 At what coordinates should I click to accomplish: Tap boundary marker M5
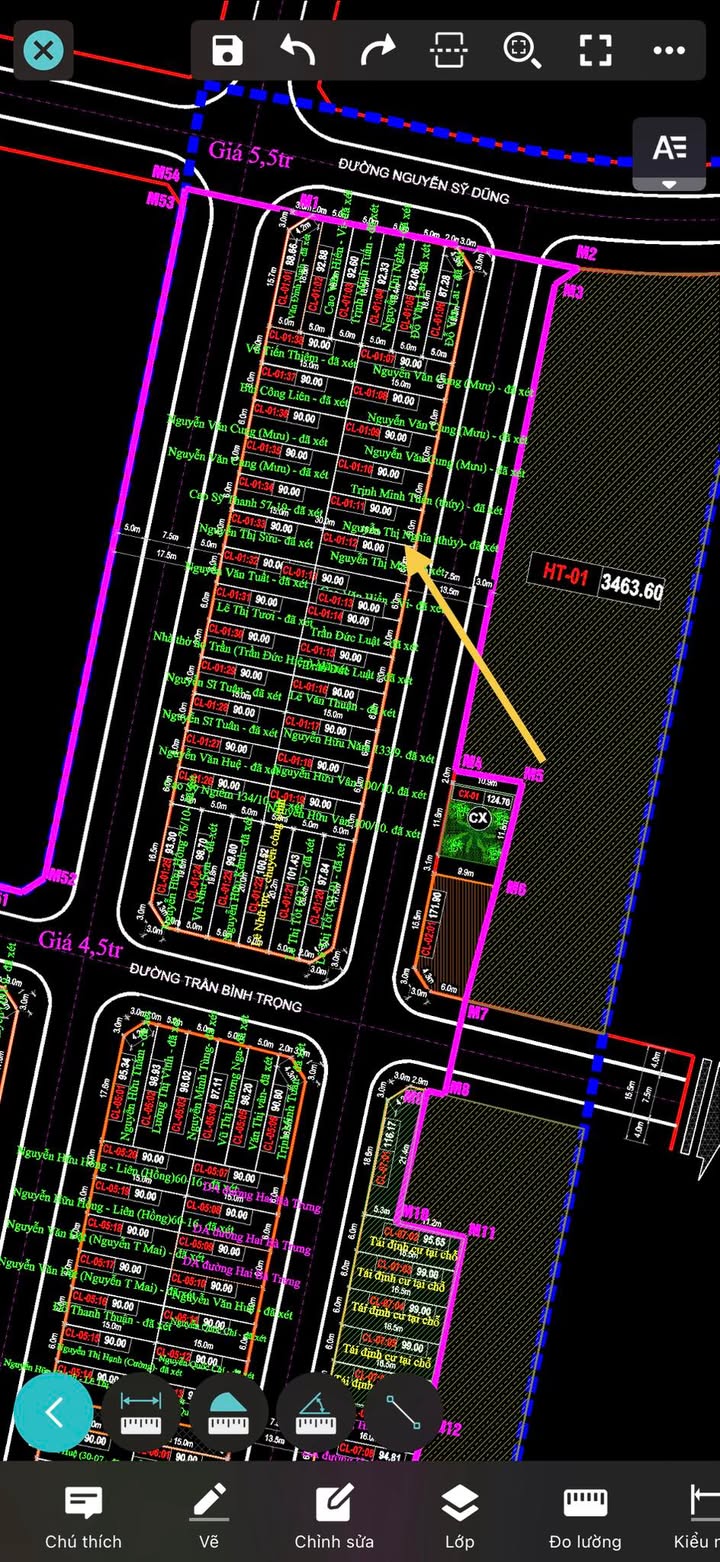(x=534, y=775)
